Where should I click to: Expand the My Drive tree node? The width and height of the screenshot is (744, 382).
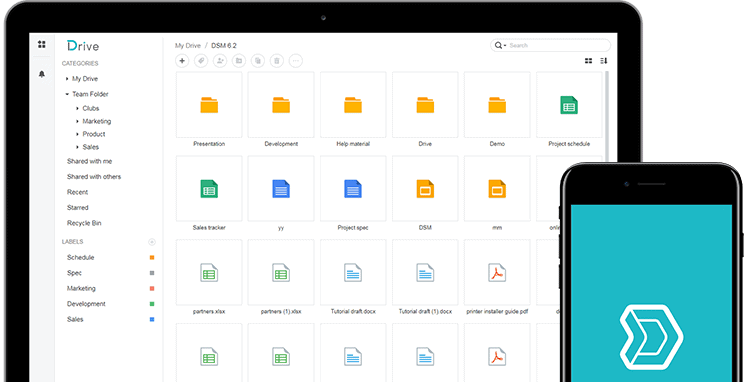click(67, 79)
